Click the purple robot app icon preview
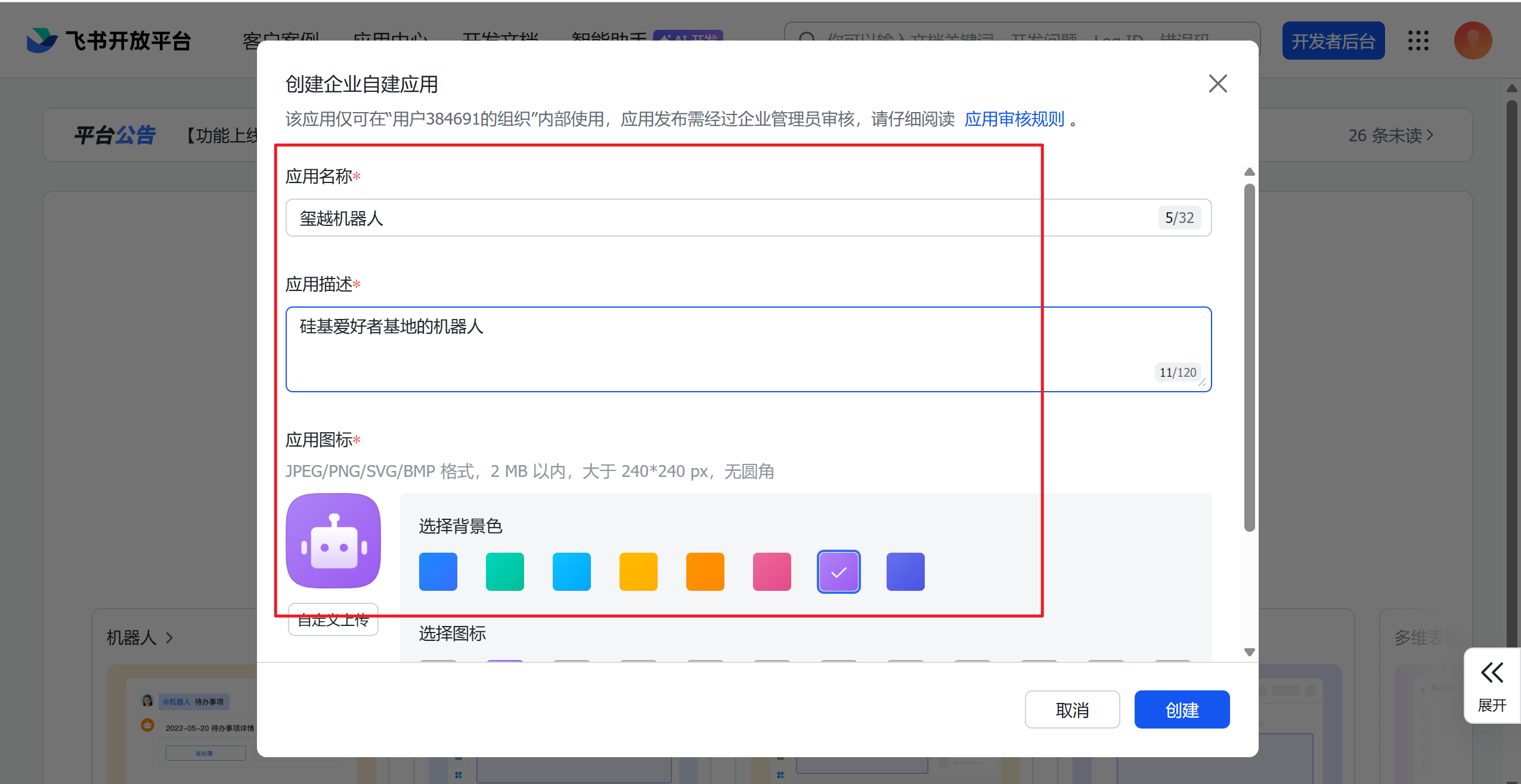Image resolution: width=1521 pixels, height=784 pixels. (333, 541)
